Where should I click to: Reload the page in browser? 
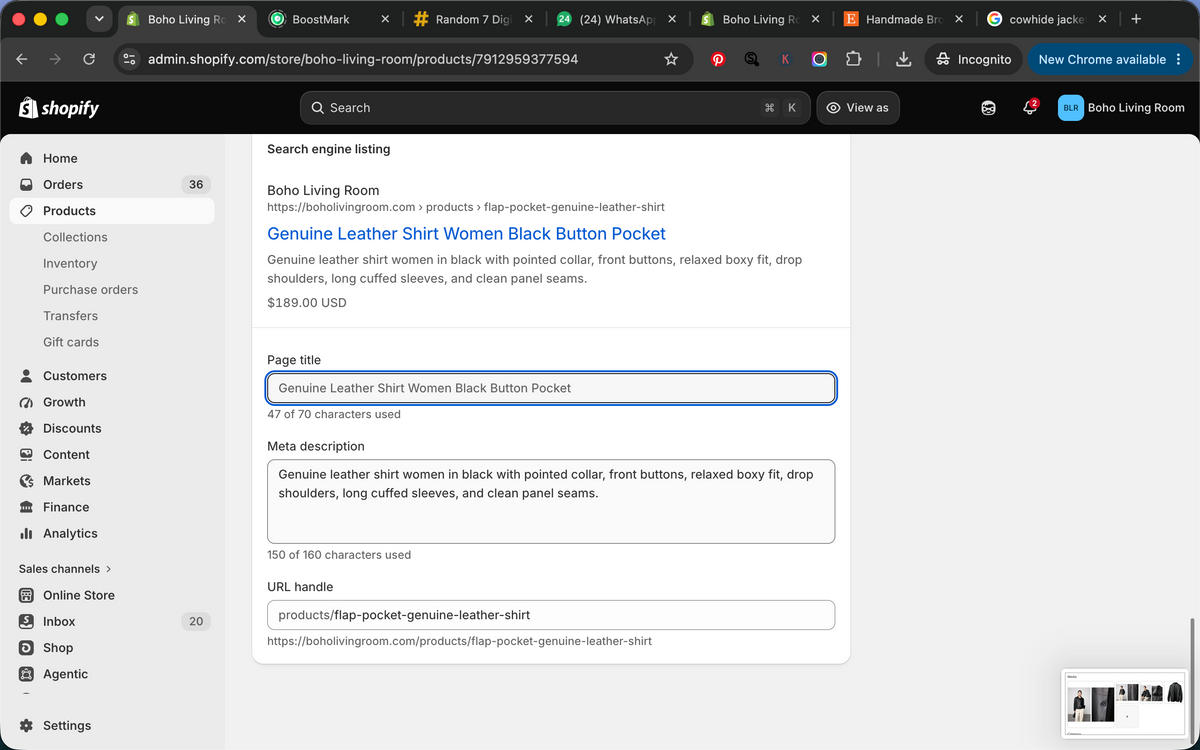coord(89,59)
